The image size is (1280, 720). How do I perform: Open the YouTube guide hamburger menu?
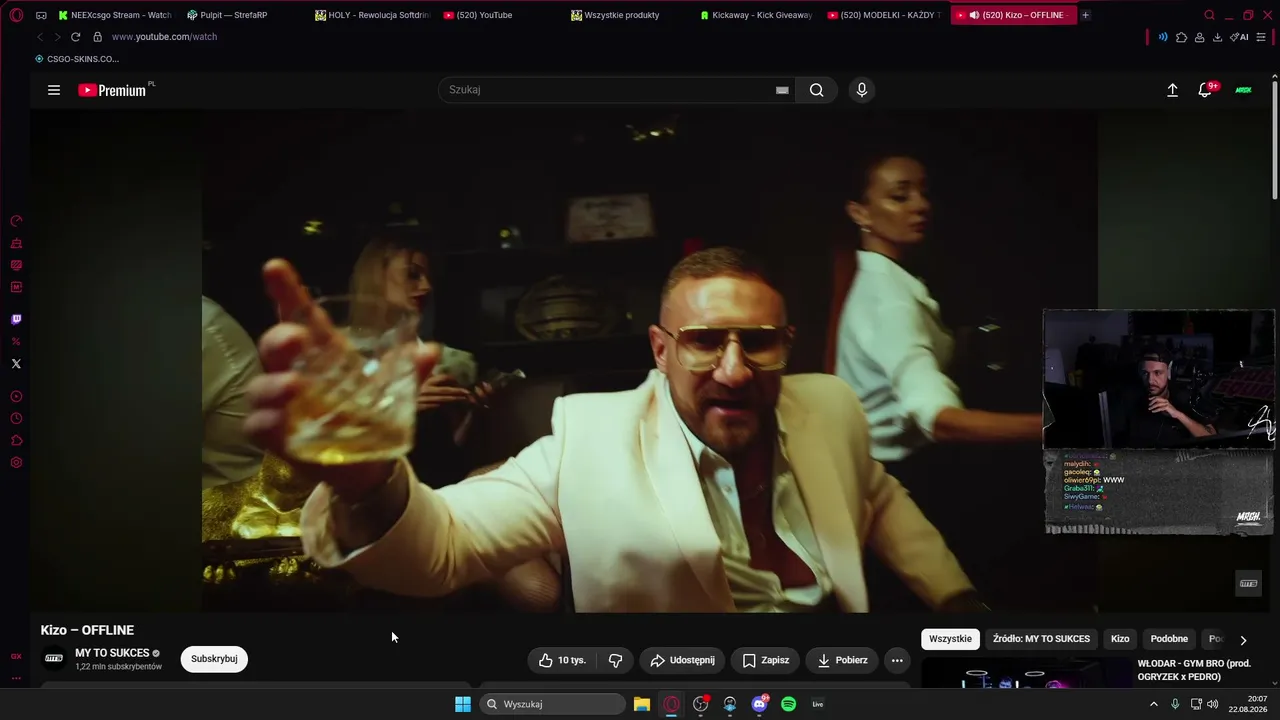[54, 90]
